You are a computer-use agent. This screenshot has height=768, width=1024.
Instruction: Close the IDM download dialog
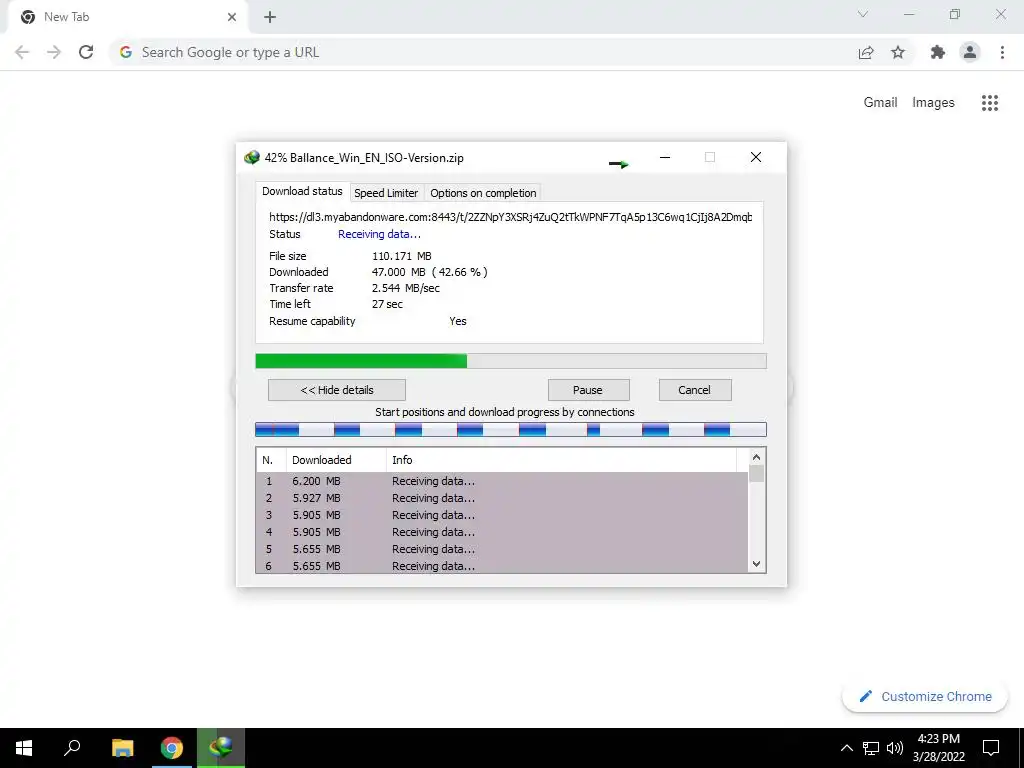click(756, 157)
